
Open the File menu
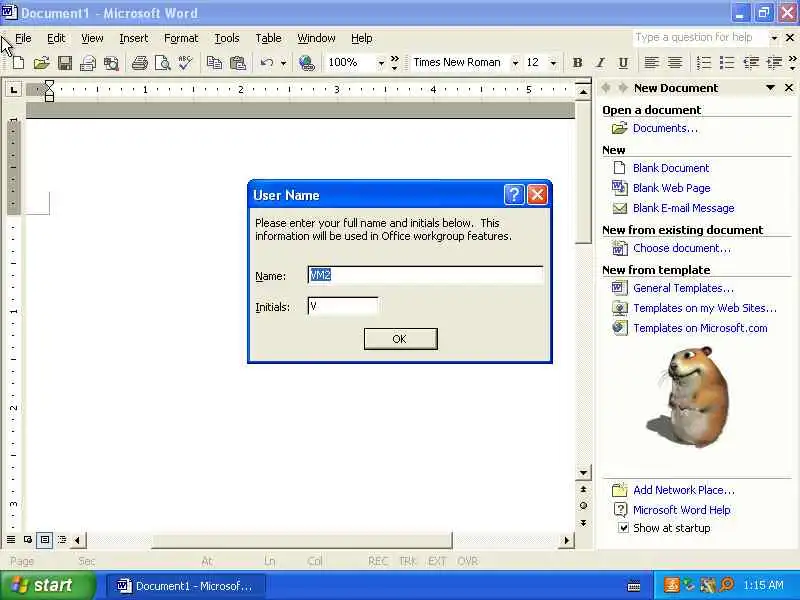(x=23, y=38)
